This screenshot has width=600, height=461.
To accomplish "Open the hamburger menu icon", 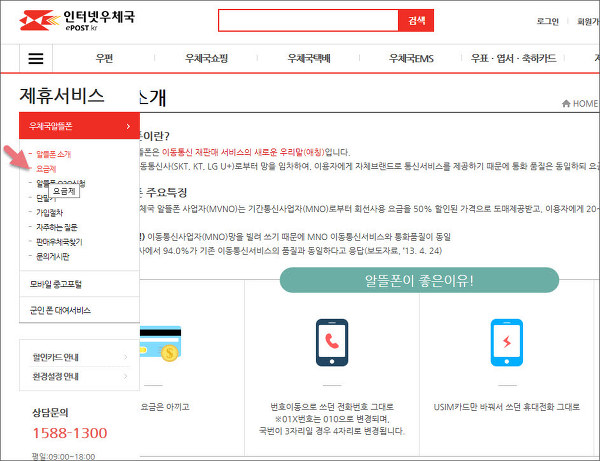I will coord(36,59).
